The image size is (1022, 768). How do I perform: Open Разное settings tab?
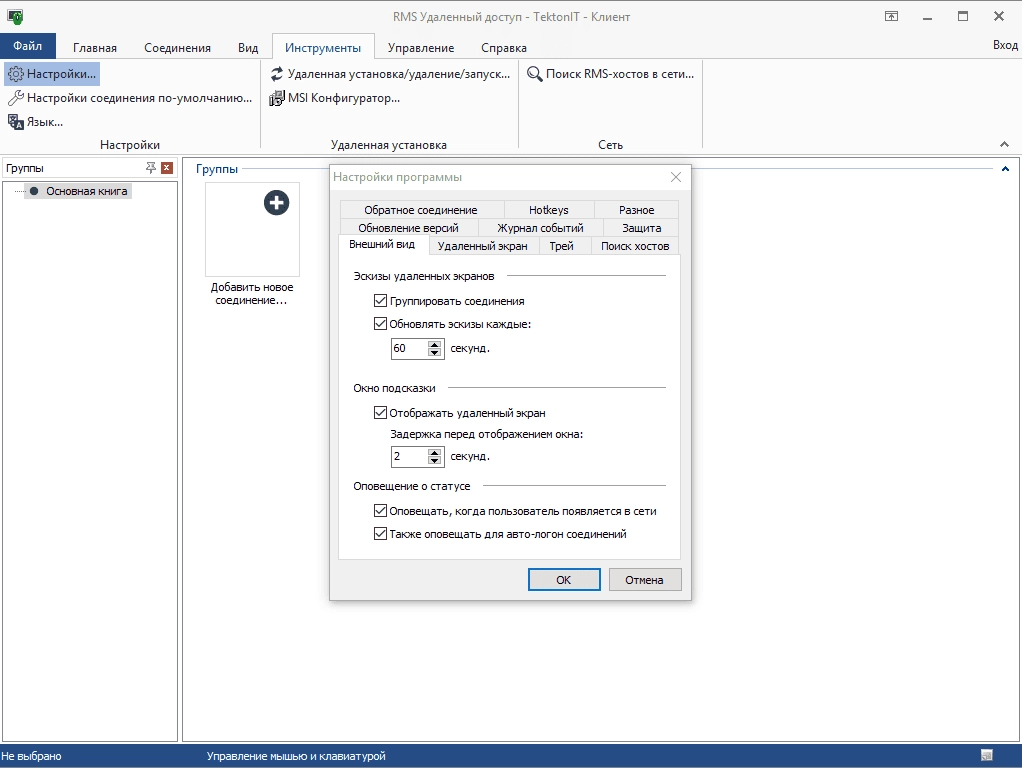(637, 210)
